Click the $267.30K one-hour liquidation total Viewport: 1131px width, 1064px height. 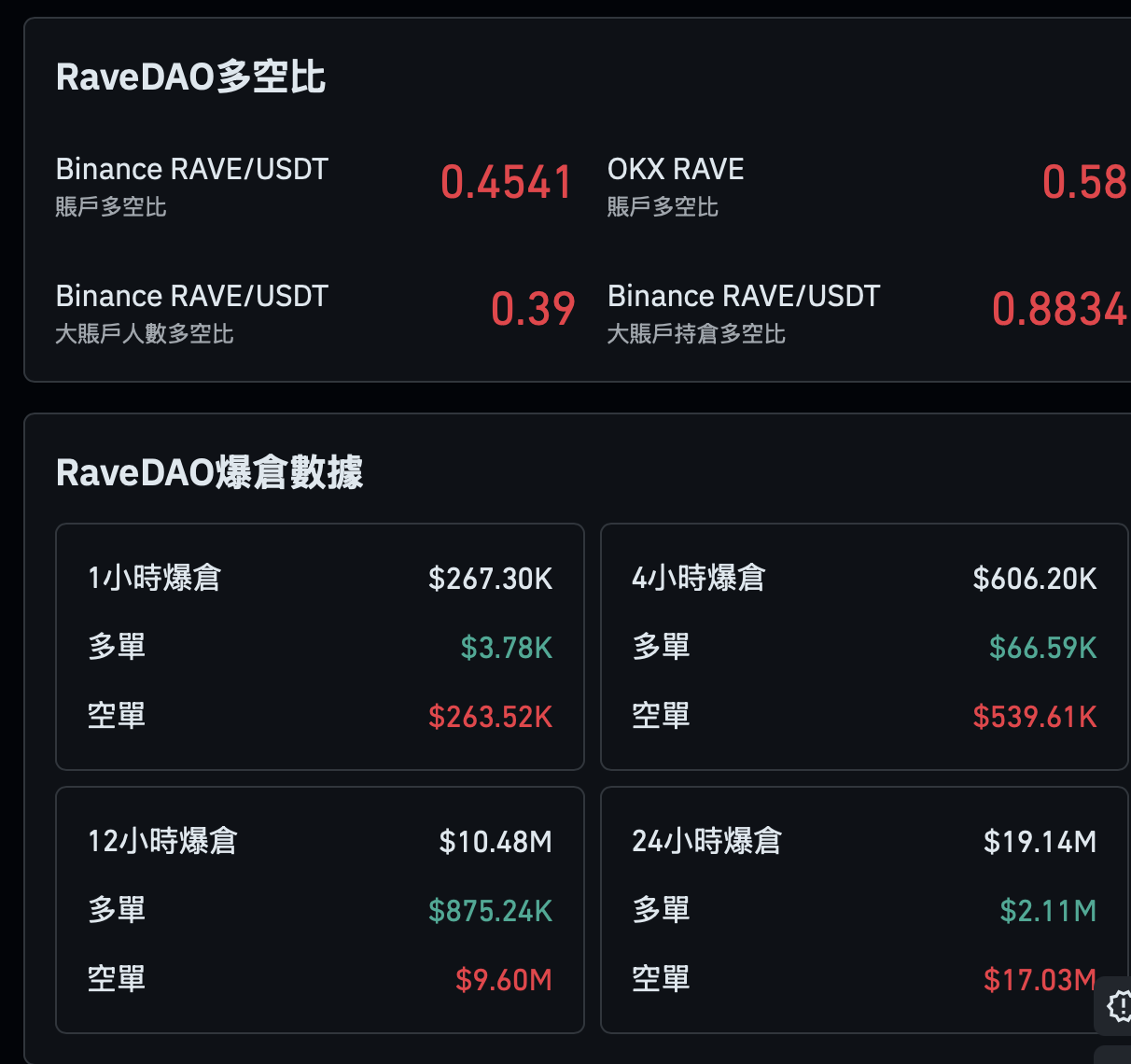tap(490, 579)
